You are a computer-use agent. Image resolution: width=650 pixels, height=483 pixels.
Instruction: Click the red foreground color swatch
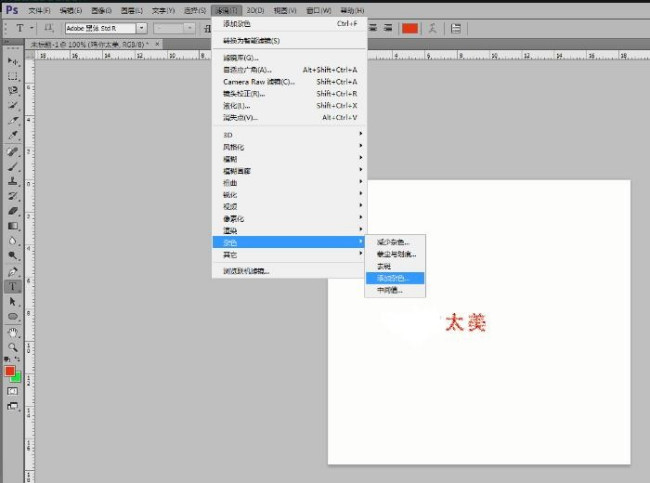click(10, 371)
